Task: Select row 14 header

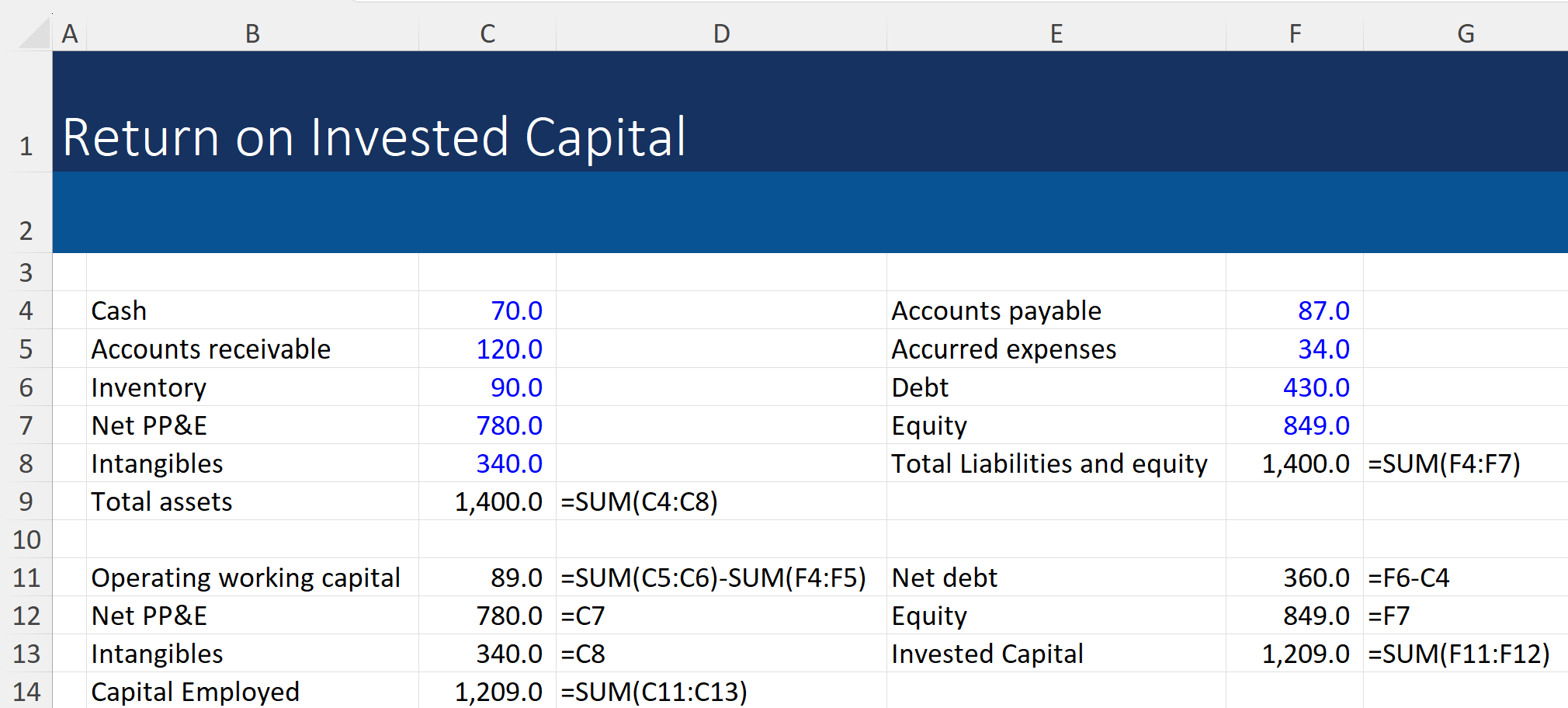Action: pos(26,692)
